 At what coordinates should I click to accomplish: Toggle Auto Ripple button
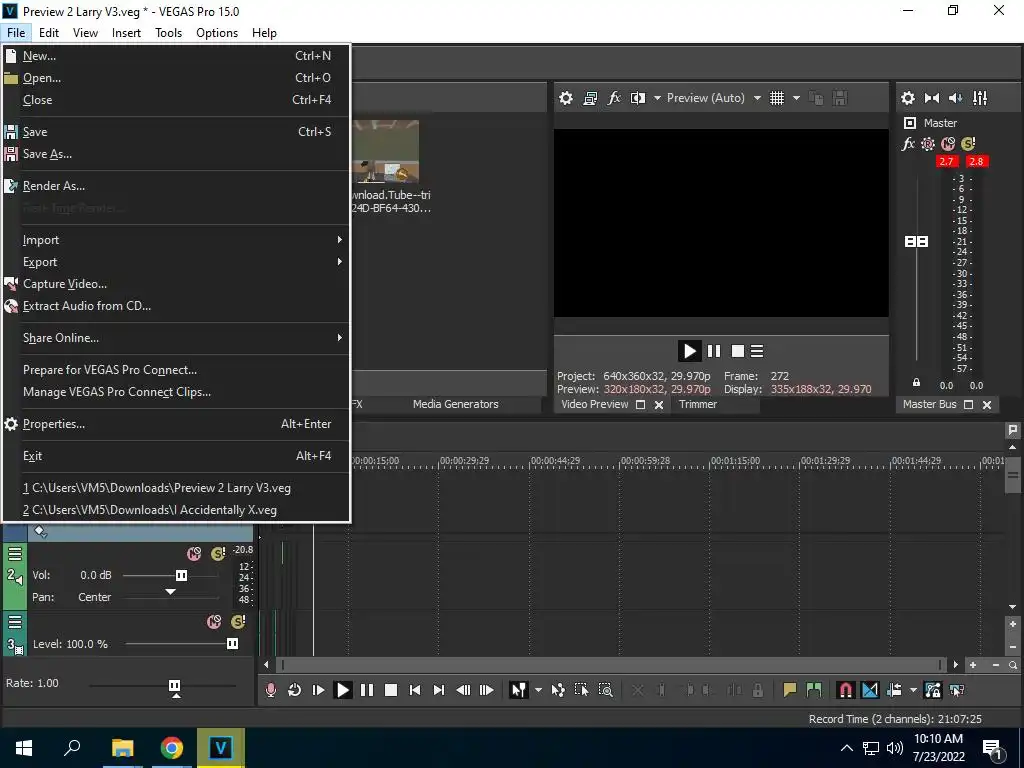point(895,690)
